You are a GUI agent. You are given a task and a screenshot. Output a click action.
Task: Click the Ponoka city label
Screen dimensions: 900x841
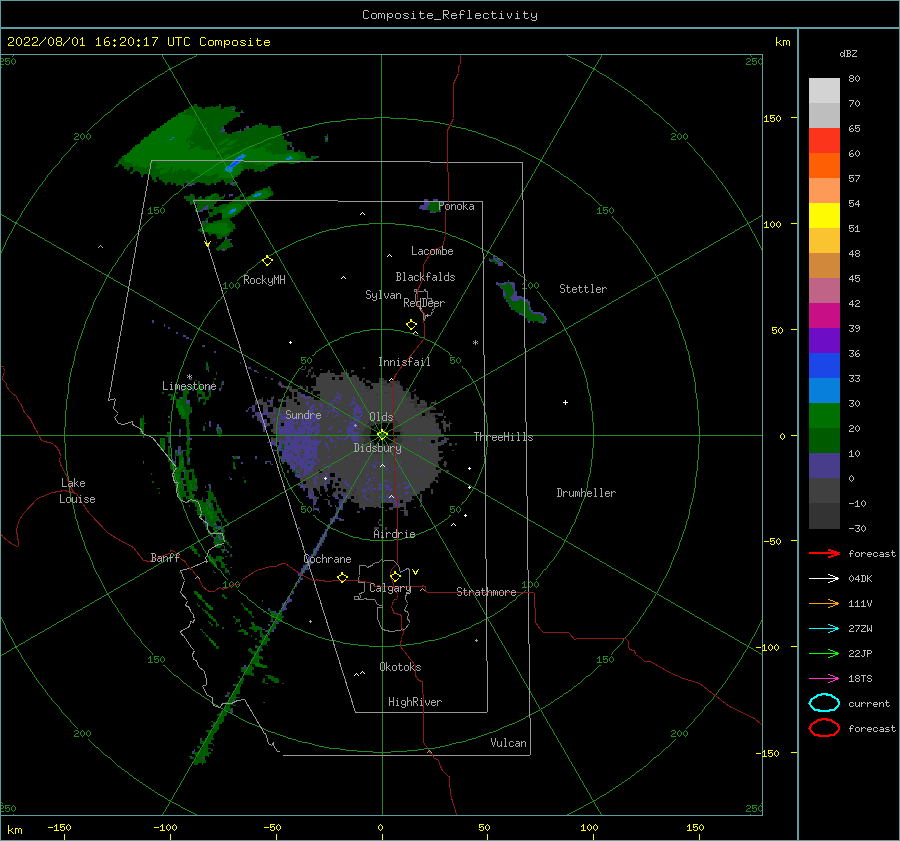coord(456,206)
